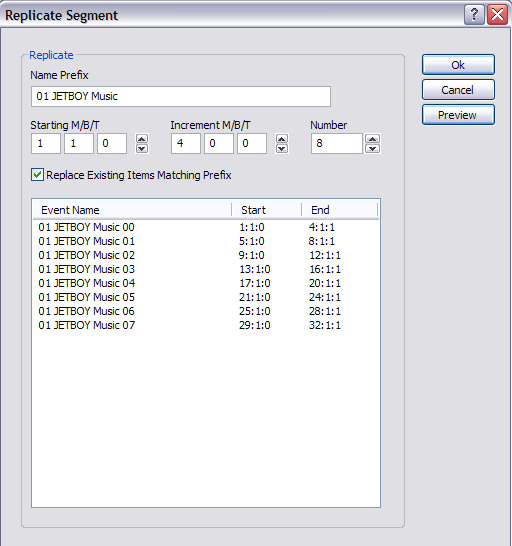The image size is (512, 546).
Task: Select the 01 JETBOY Music 07 row
Action: (x=205, y=325)
